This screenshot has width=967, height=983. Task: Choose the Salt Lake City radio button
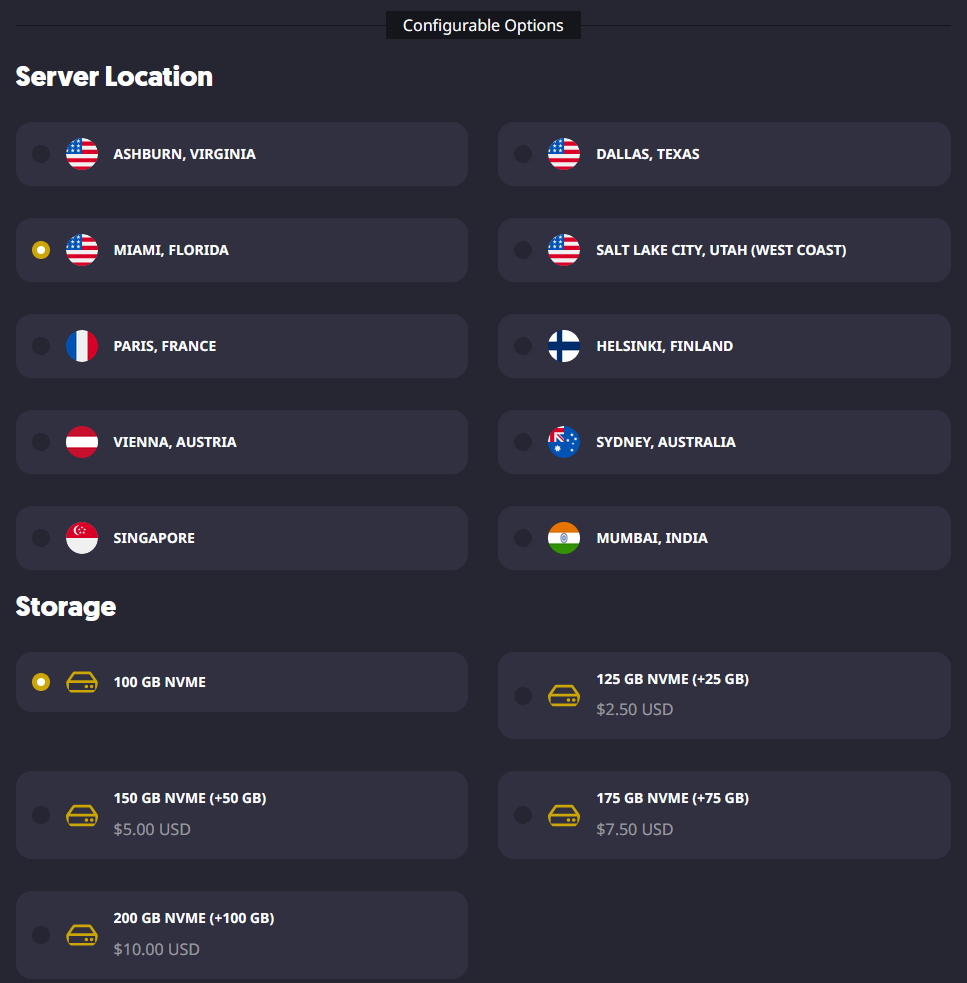pos(523,250)
